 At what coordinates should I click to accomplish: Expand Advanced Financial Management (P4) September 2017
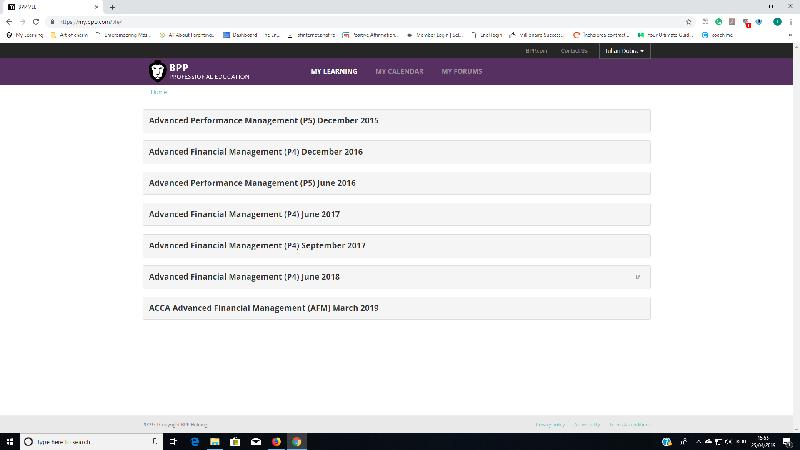coord(396,245)
